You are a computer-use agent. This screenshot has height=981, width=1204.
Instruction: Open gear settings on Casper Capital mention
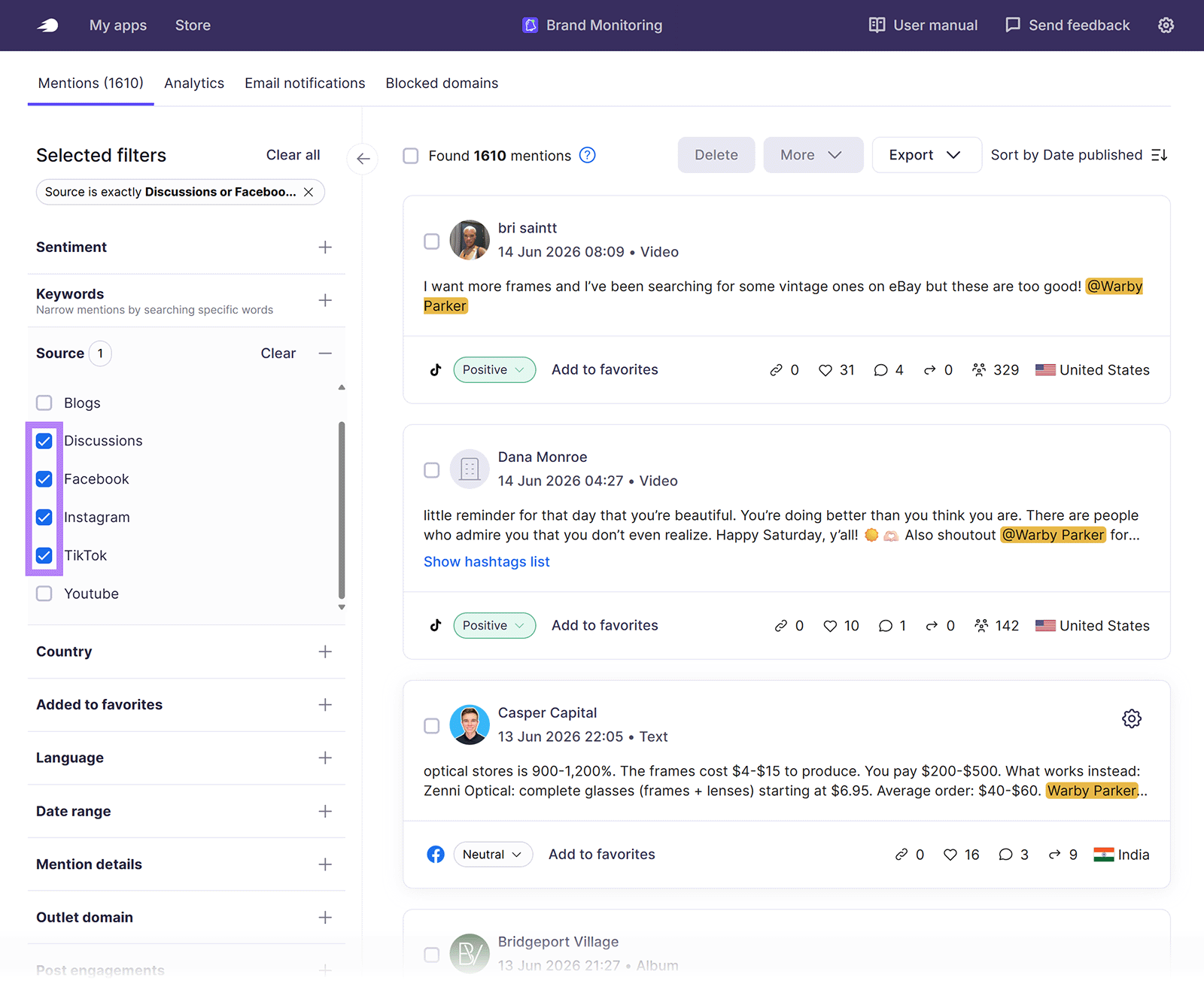1132,718
